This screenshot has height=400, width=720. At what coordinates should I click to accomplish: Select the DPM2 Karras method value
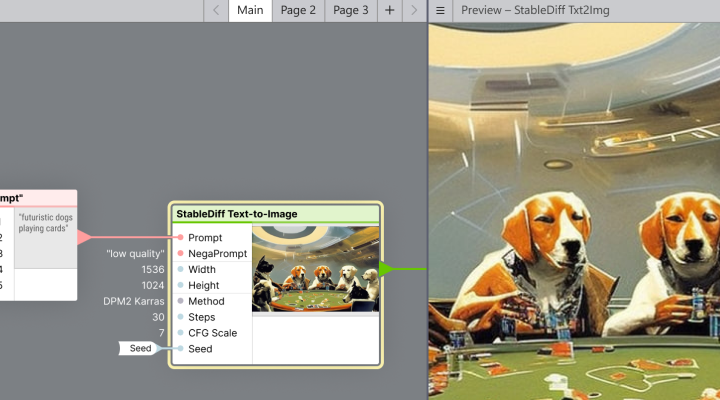pyautogui.click(x=134, y=301)
